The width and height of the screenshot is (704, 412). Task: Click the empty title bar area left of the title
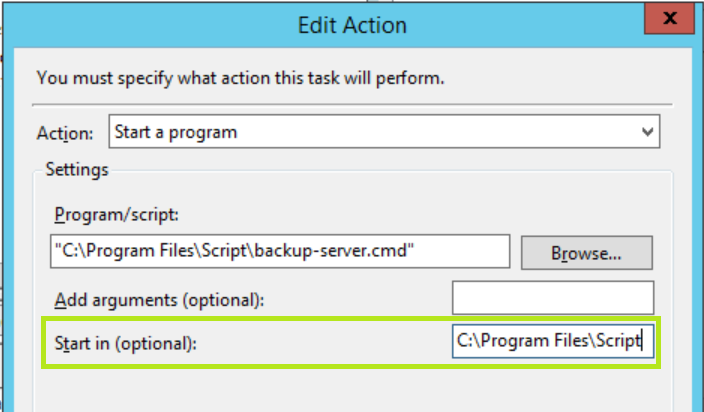[x=150, y=24]
